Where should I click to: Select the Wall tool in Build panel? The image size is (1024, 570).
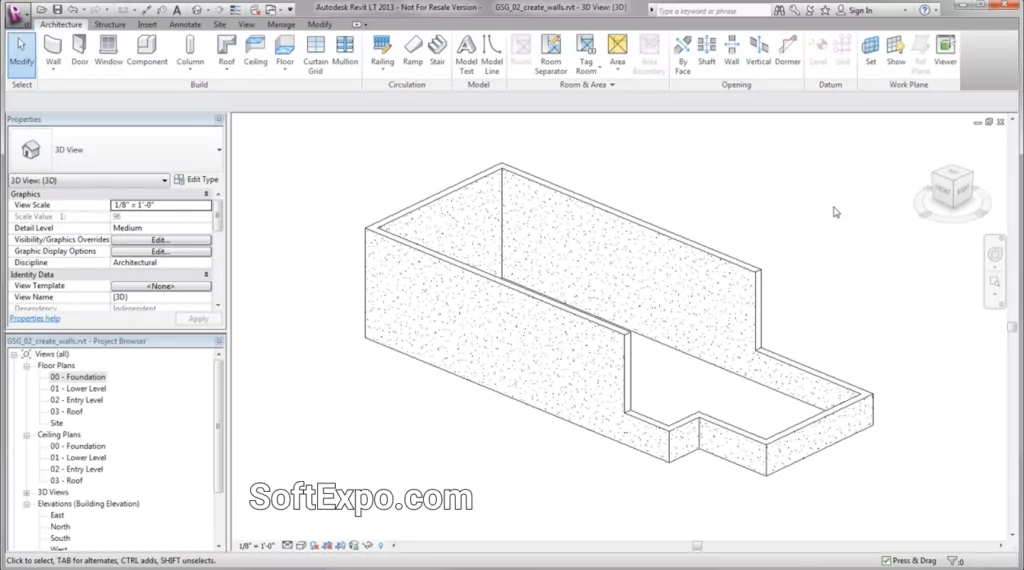53,50
